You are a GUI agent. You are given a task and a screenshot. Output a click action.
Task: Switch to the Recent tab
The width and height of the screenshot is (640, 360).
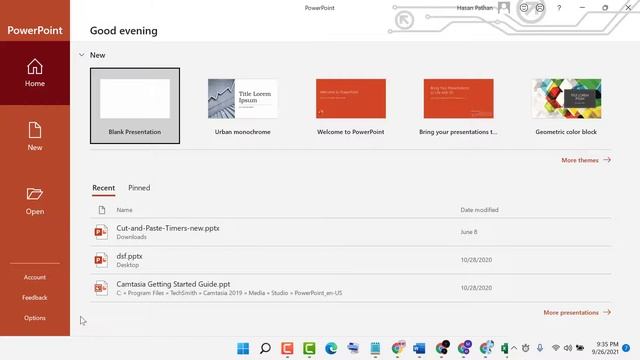pyautogui.click(x=103, y=188)
